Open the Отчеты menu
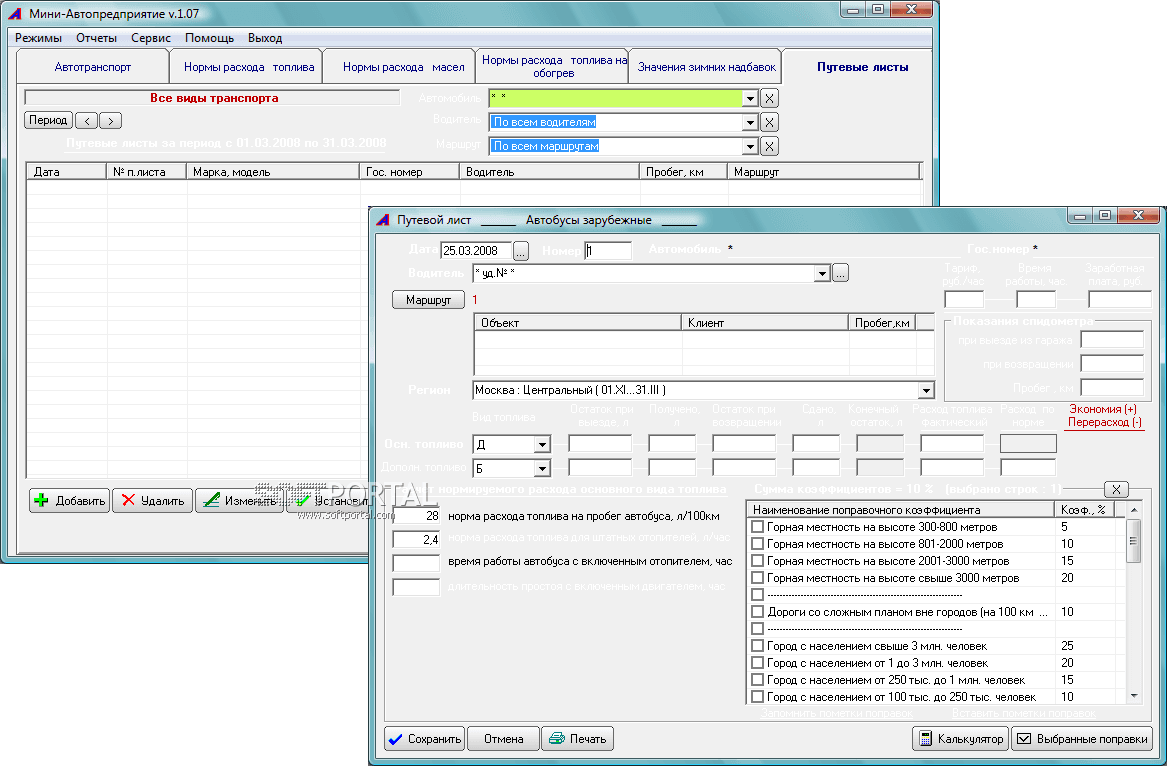 [97, 38]
